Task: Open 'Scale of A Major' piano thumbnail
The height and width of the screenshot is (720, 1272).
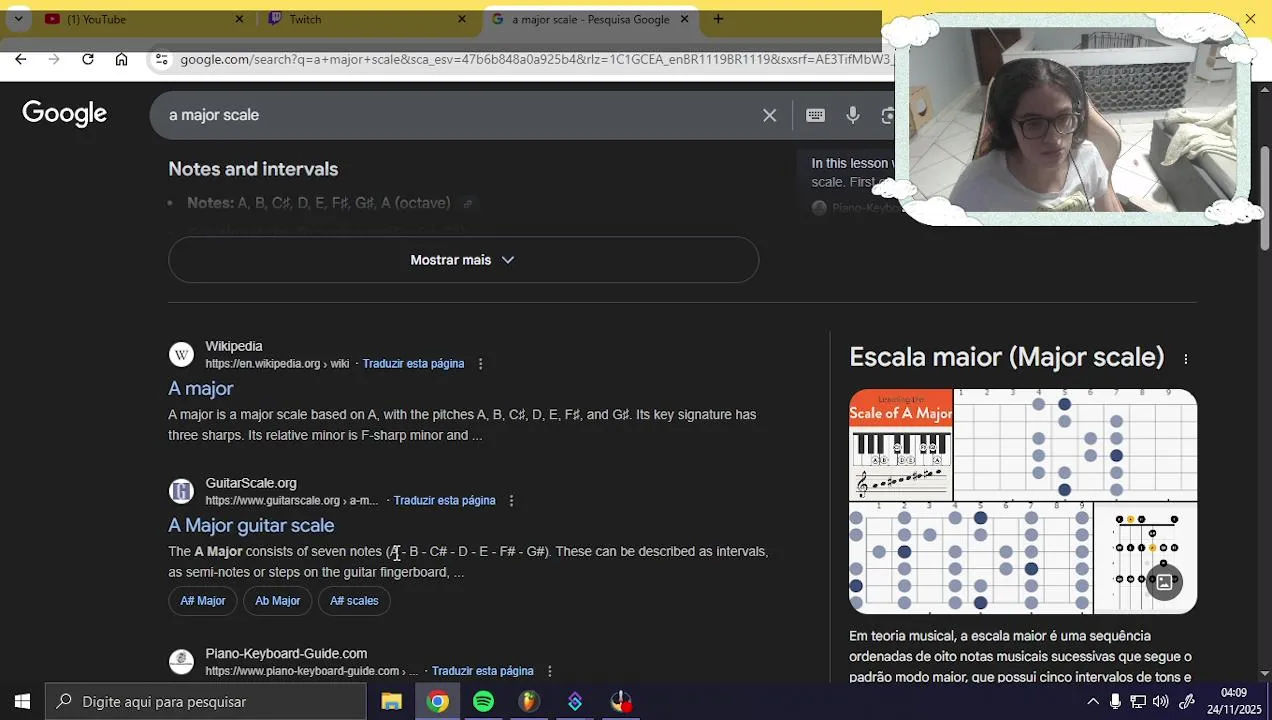Action: pyautogui.click(x=900, y=444)
